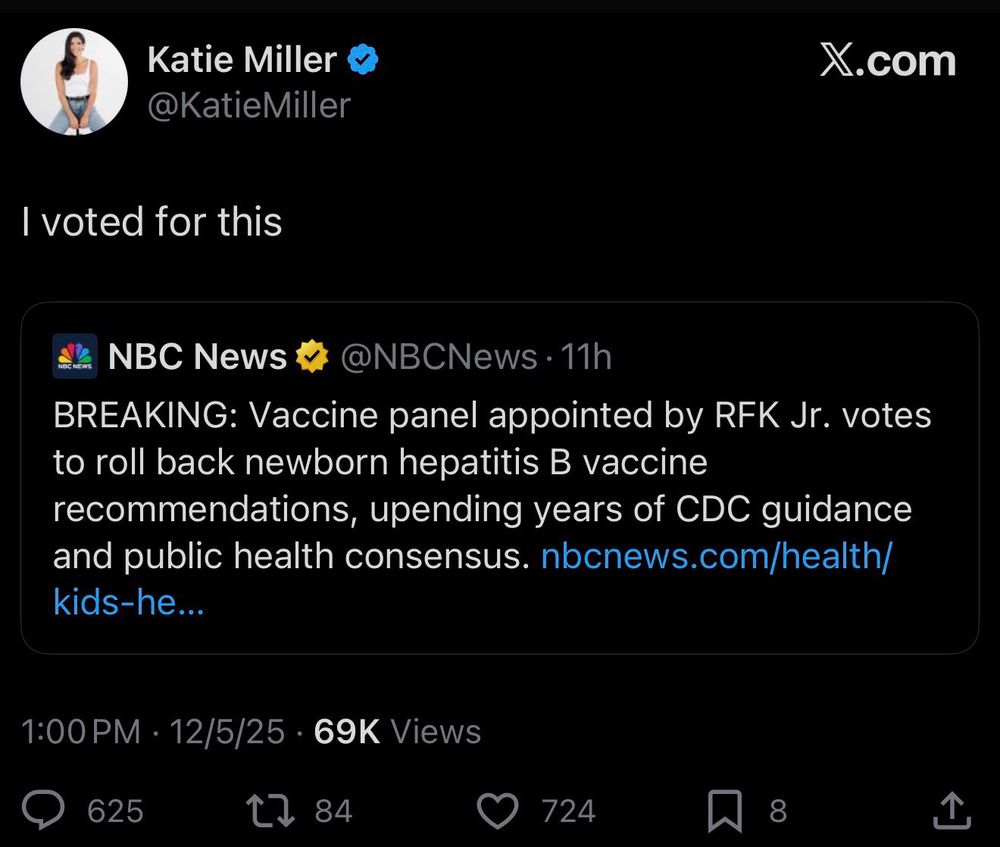Bookmark the tweet using the bookmark icon
Screen dimensions: 1000x847
(723, 811)
